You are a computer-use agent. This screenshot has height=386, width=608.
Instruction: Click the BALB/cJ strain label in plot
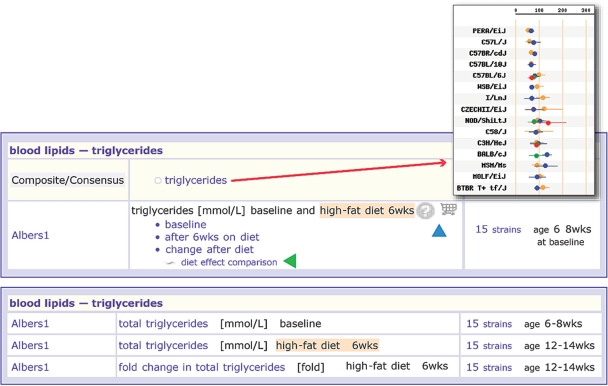tap(492, 154)
